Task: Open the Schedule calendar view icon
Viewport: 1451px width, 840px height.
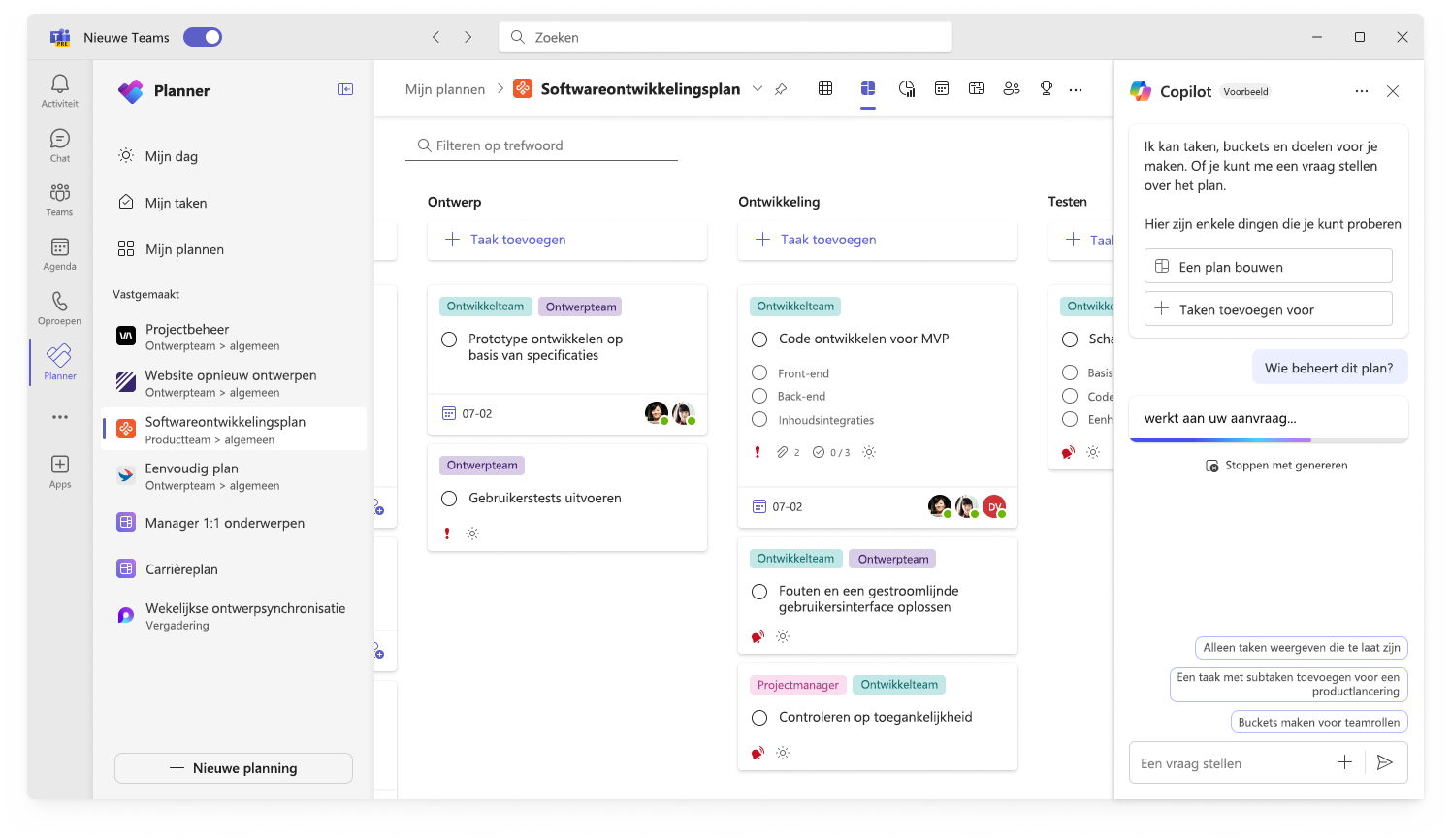Action: click(x=942, y=88)
